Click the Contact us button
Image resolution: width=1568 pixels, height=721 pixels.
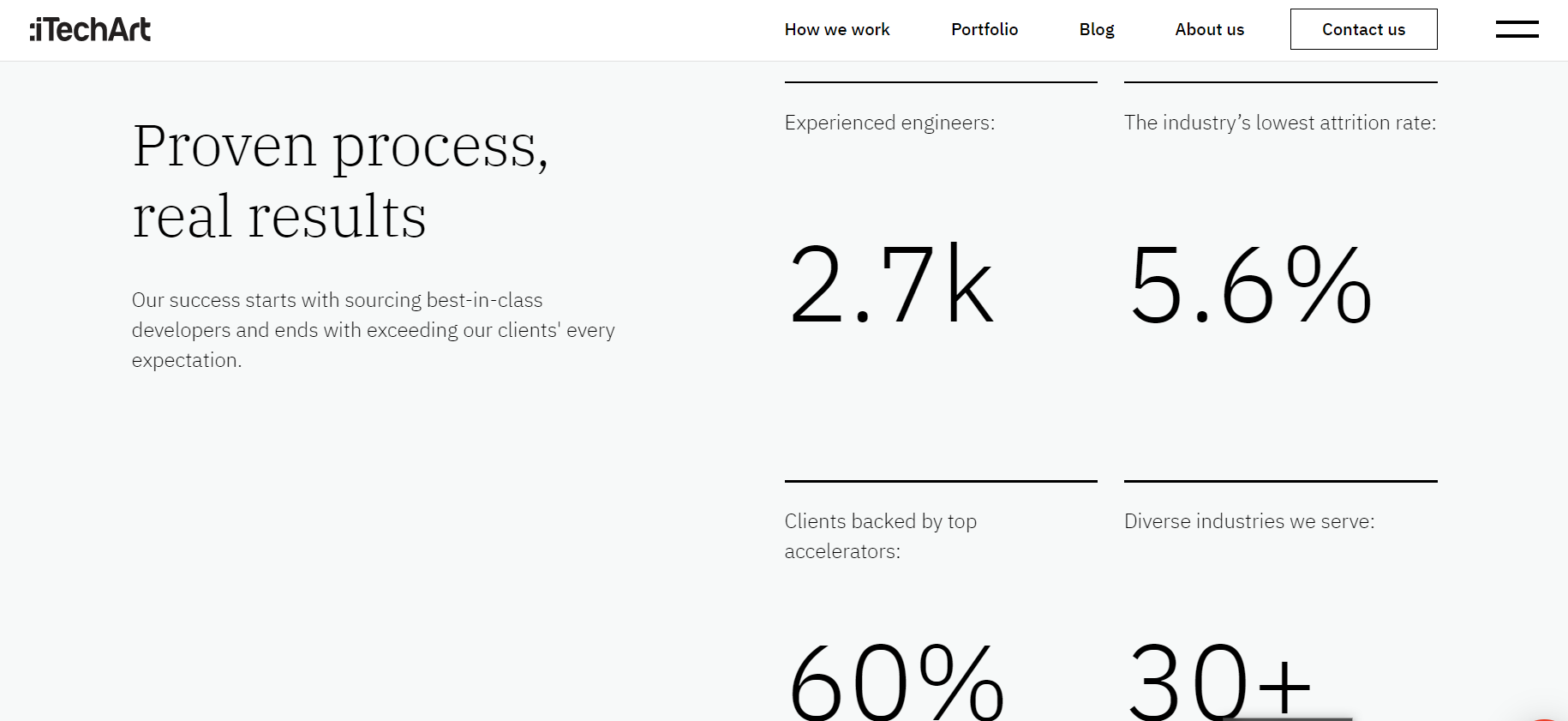click(x=1363, y=29)
